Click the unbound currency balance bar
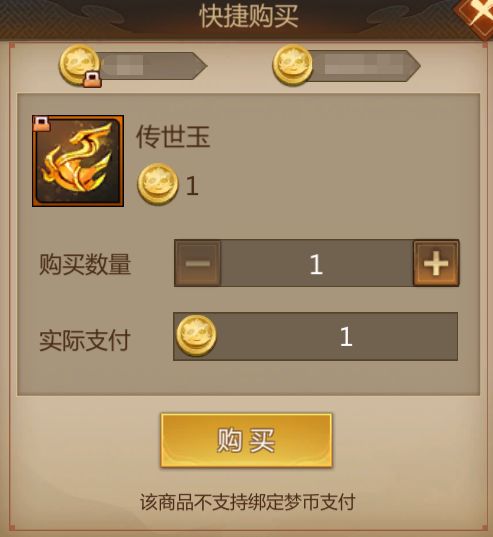The image size is (493, 537). pos(365,66)
